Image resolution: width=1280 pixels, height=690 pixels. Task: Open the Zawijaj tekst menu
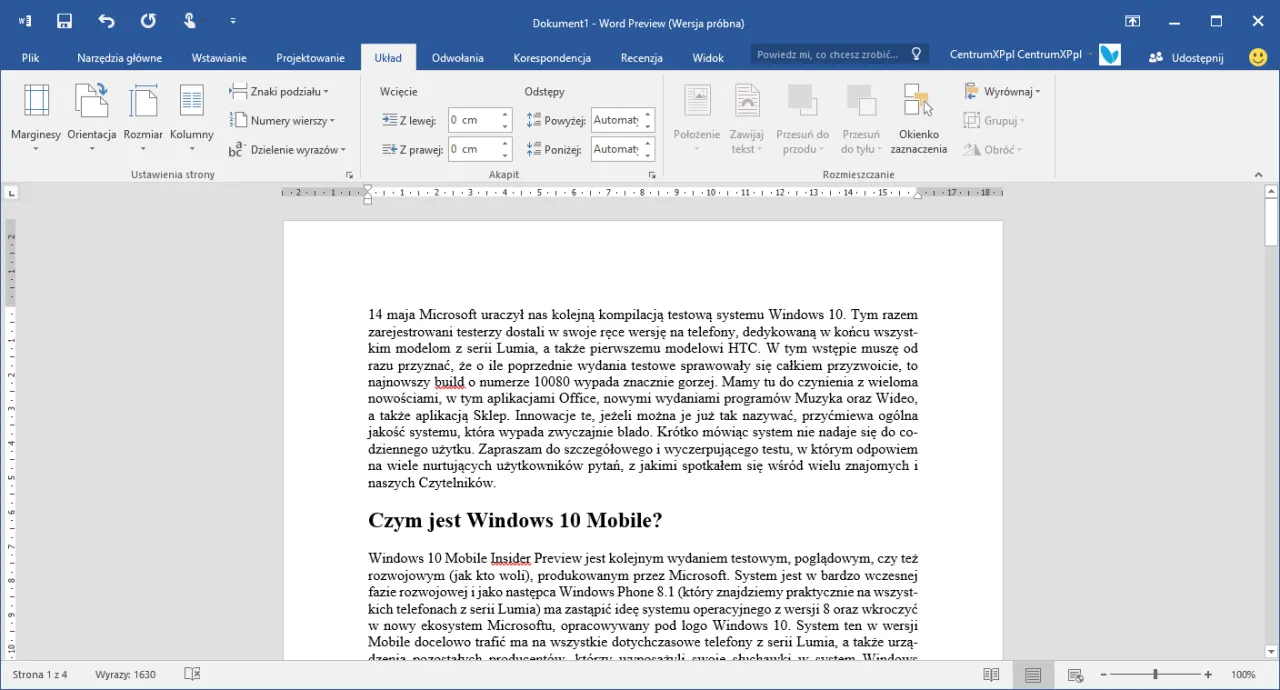click(747, 119)
